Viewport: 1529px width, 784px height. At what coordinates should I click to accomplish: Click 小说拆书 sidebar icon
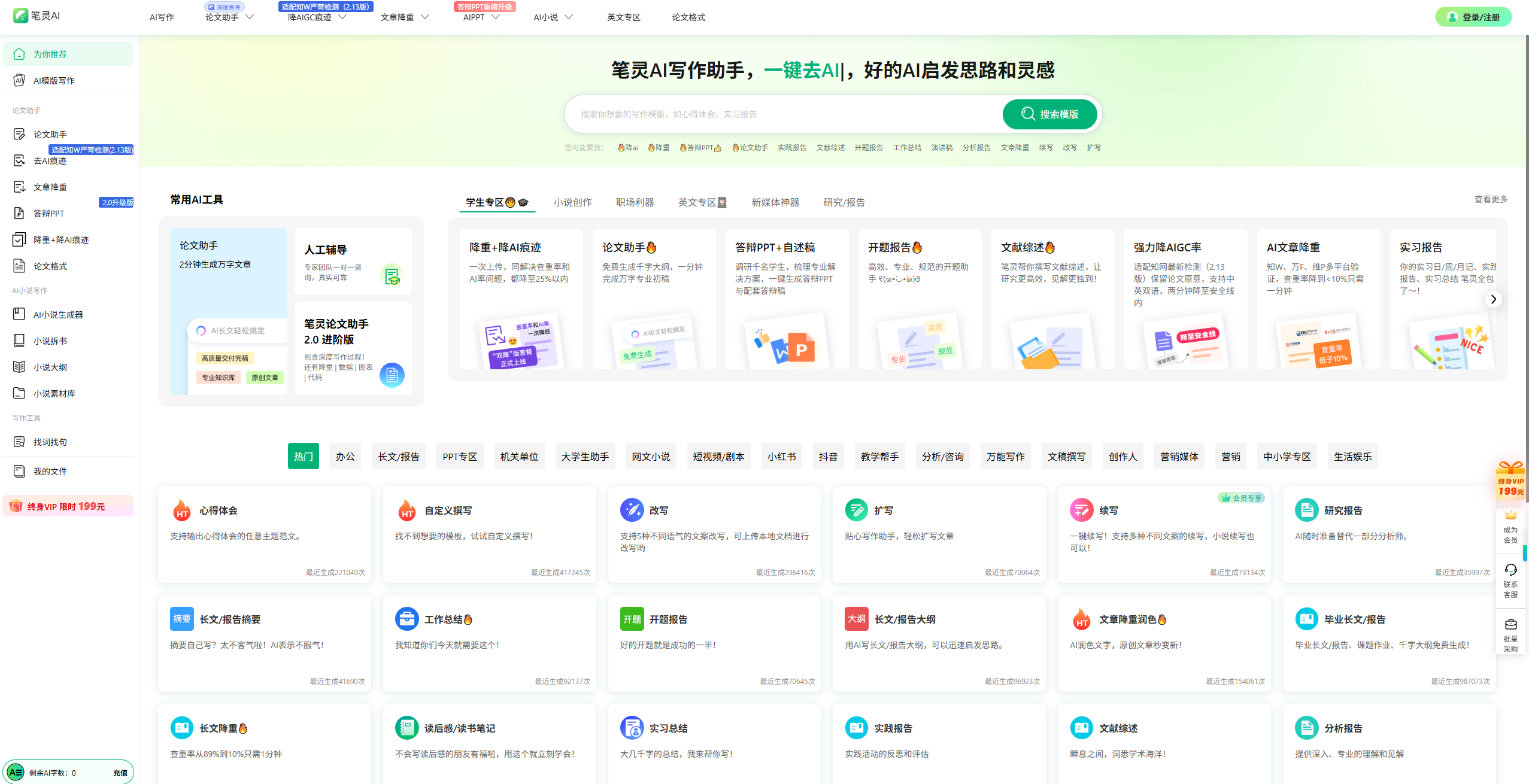coord(19,341)
